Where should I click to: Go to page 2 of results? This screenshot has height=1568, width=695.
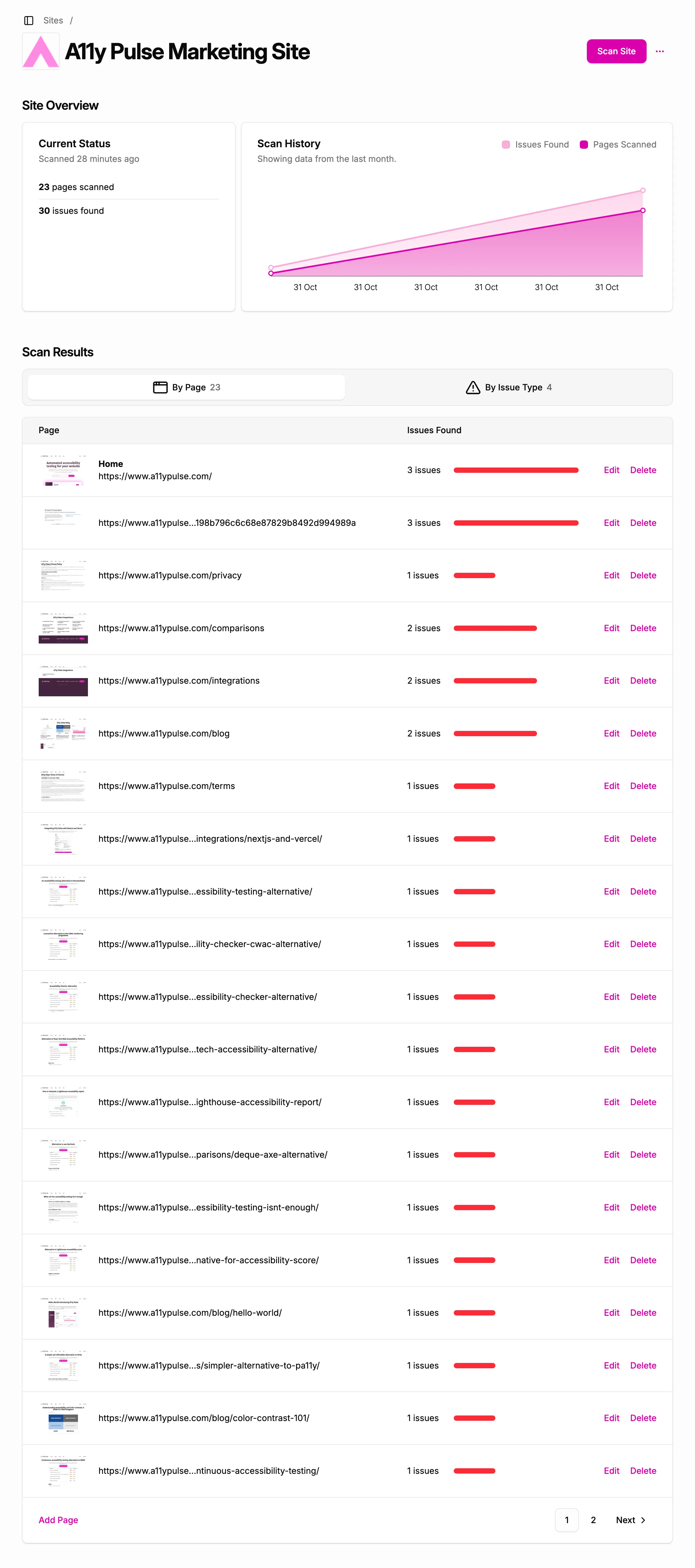tap(593, 1520)
